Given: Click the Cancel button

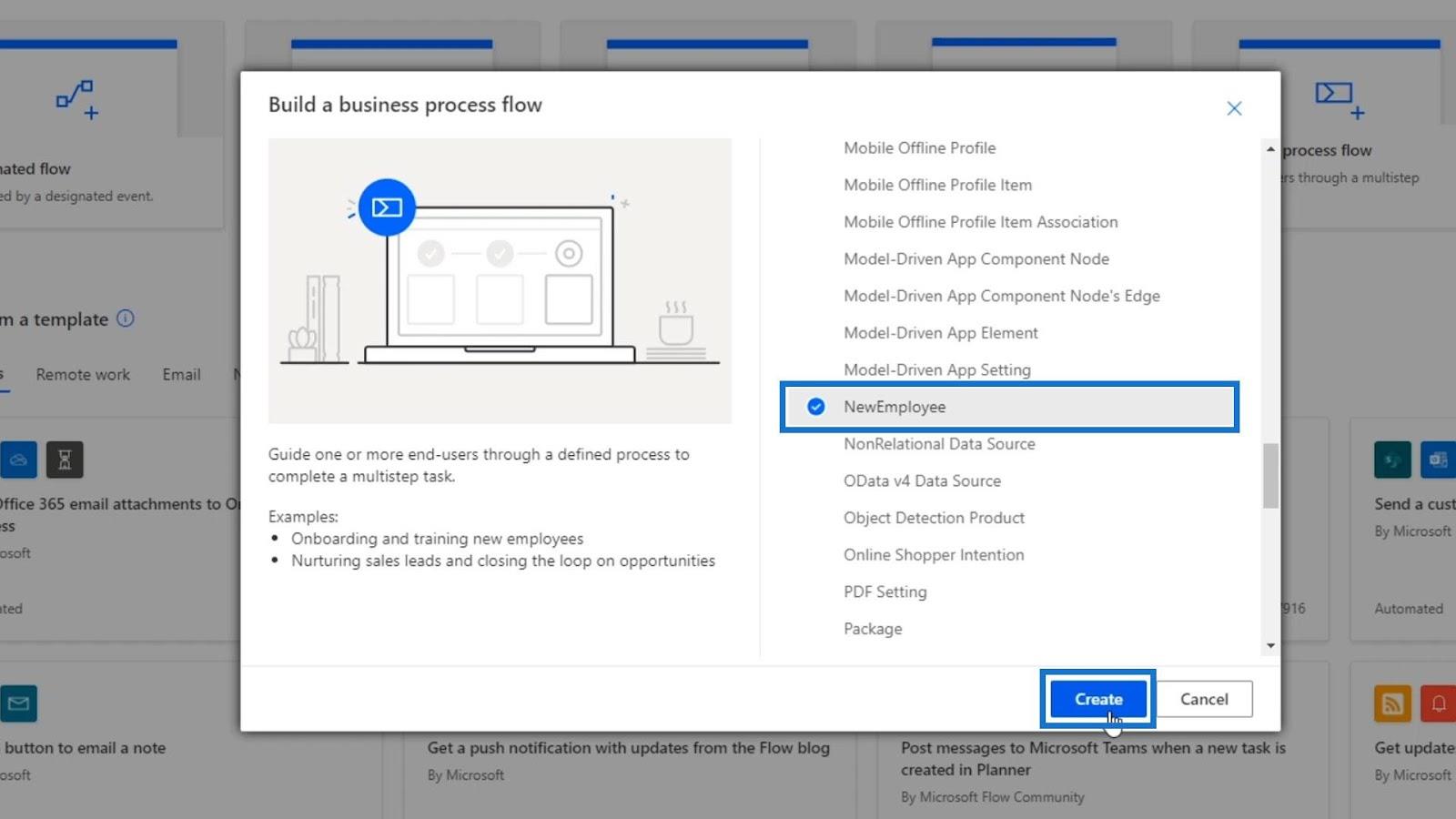Looking at the screenshot, I should click(1204, 699).
